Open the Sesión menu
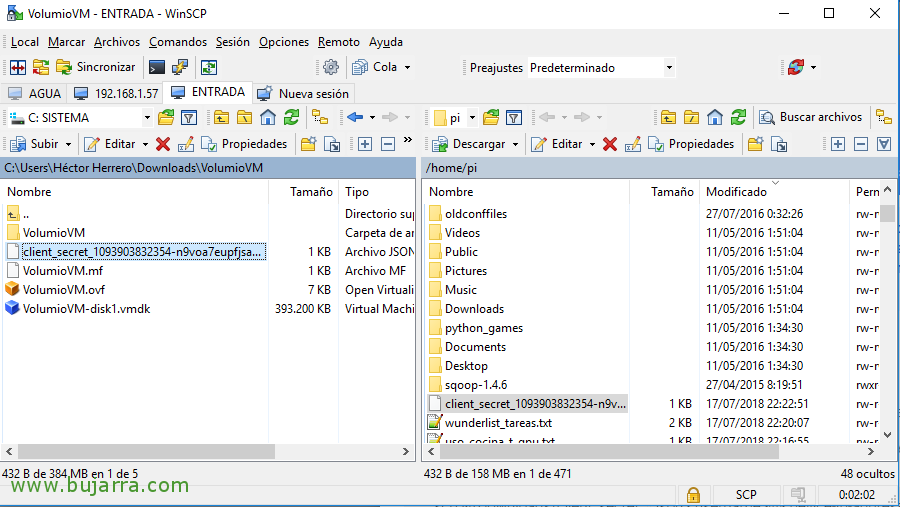The height and width of the screenshot is (507, 900). pyautogui.click(x=232, y=42)
